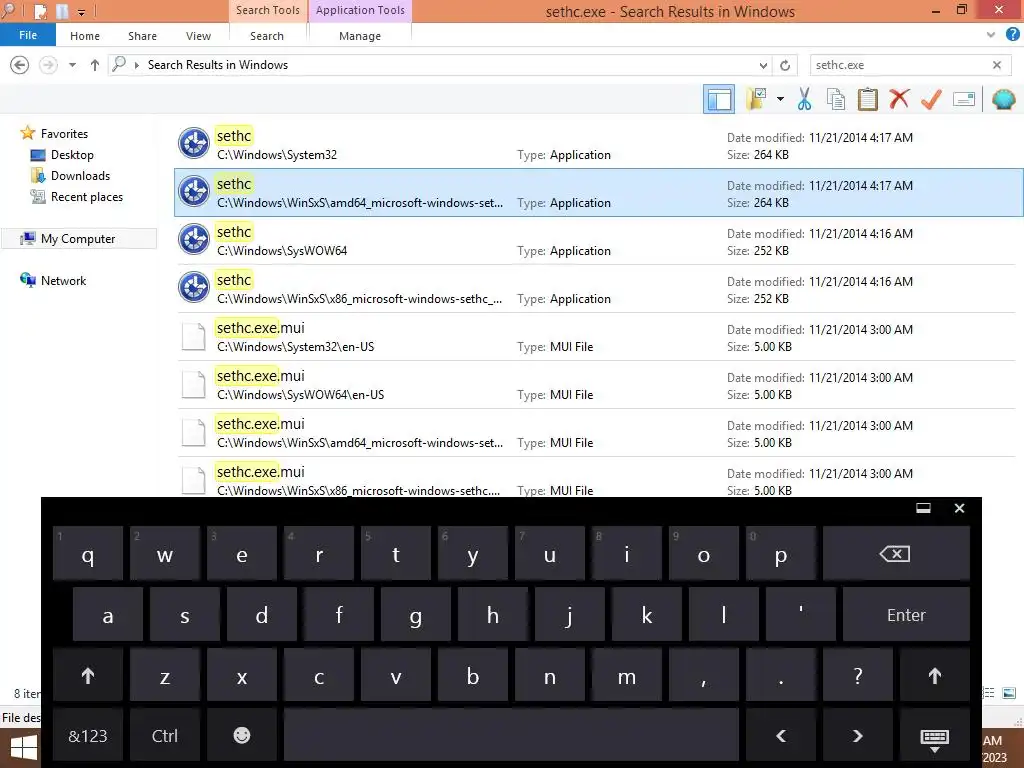Switch to the Share ribbon tab
This screenshot has width=1024, height=768.
142,36
